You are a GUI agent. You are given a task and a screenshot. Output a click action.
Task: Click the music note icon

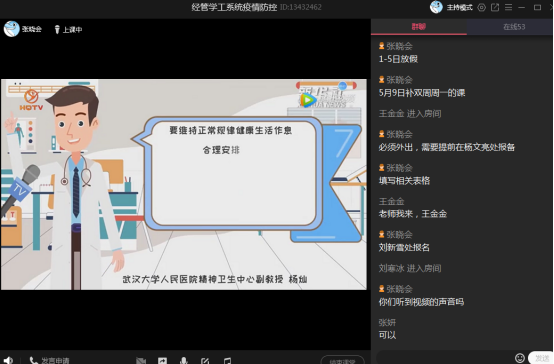tap(227, 360)
